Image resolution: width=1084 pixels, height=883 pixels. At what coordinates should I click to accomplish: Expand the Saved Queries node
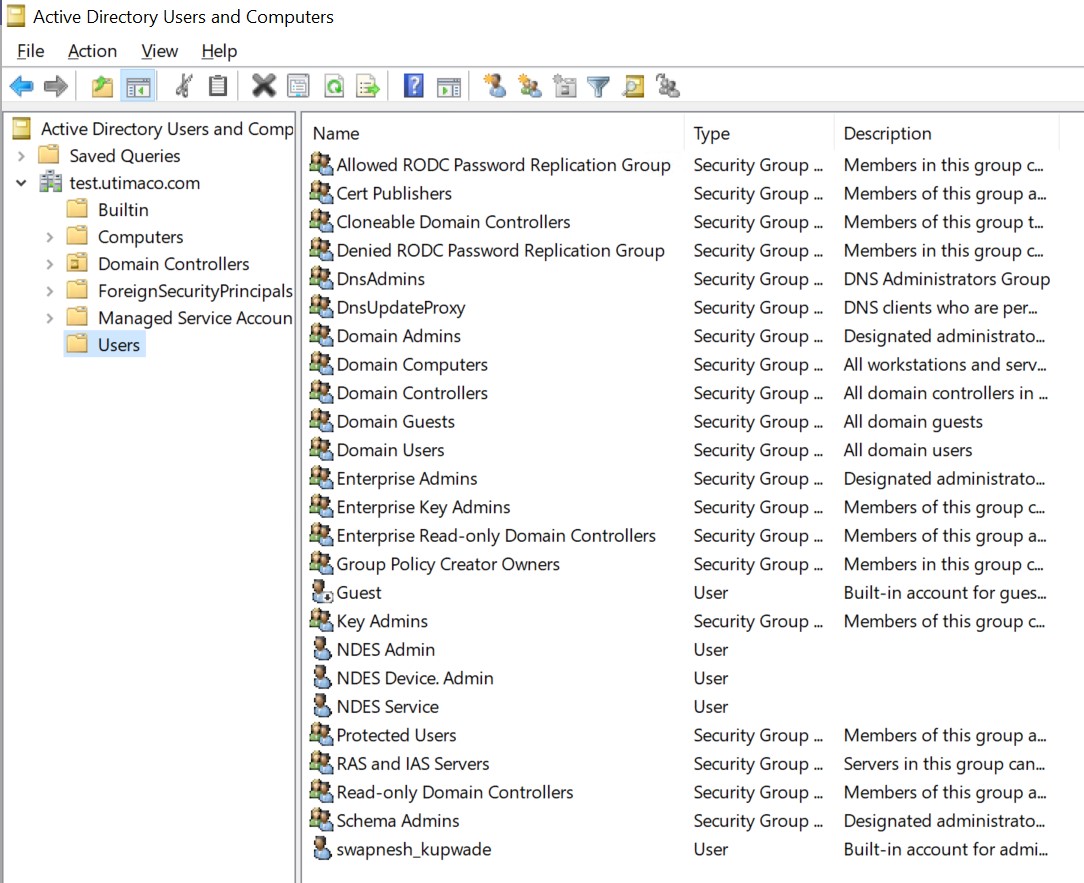(21, 156)
